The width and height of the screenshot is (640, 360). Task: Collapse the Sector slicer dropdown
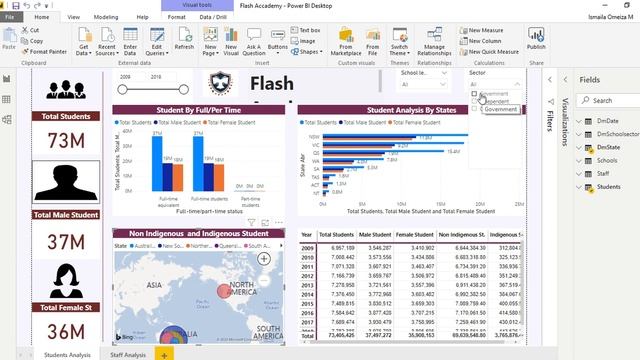click(x=517, y=84)
